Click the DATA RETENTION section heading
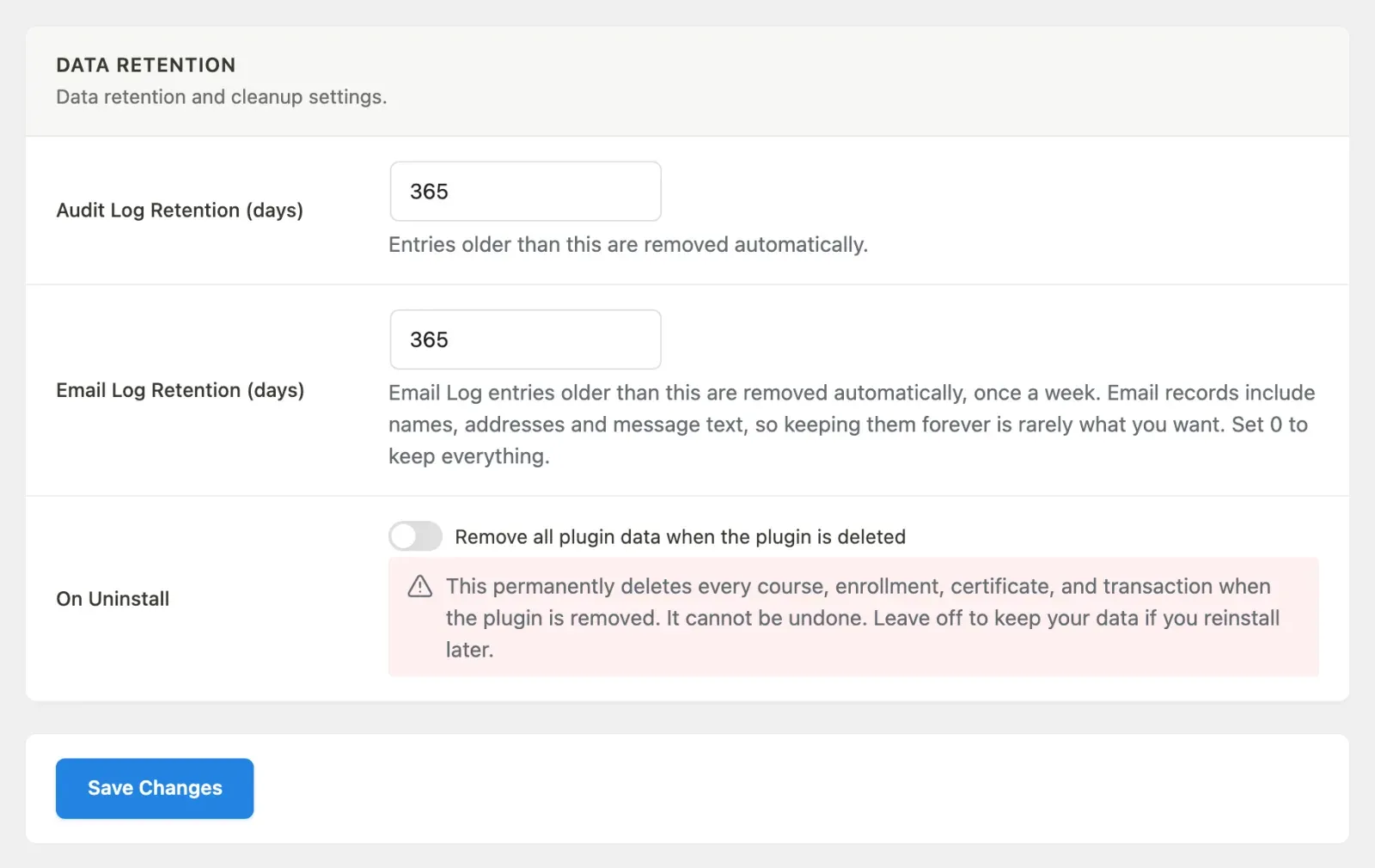Image resolution: width=1375 pixels, height=868 pixels. pos(146,65)
